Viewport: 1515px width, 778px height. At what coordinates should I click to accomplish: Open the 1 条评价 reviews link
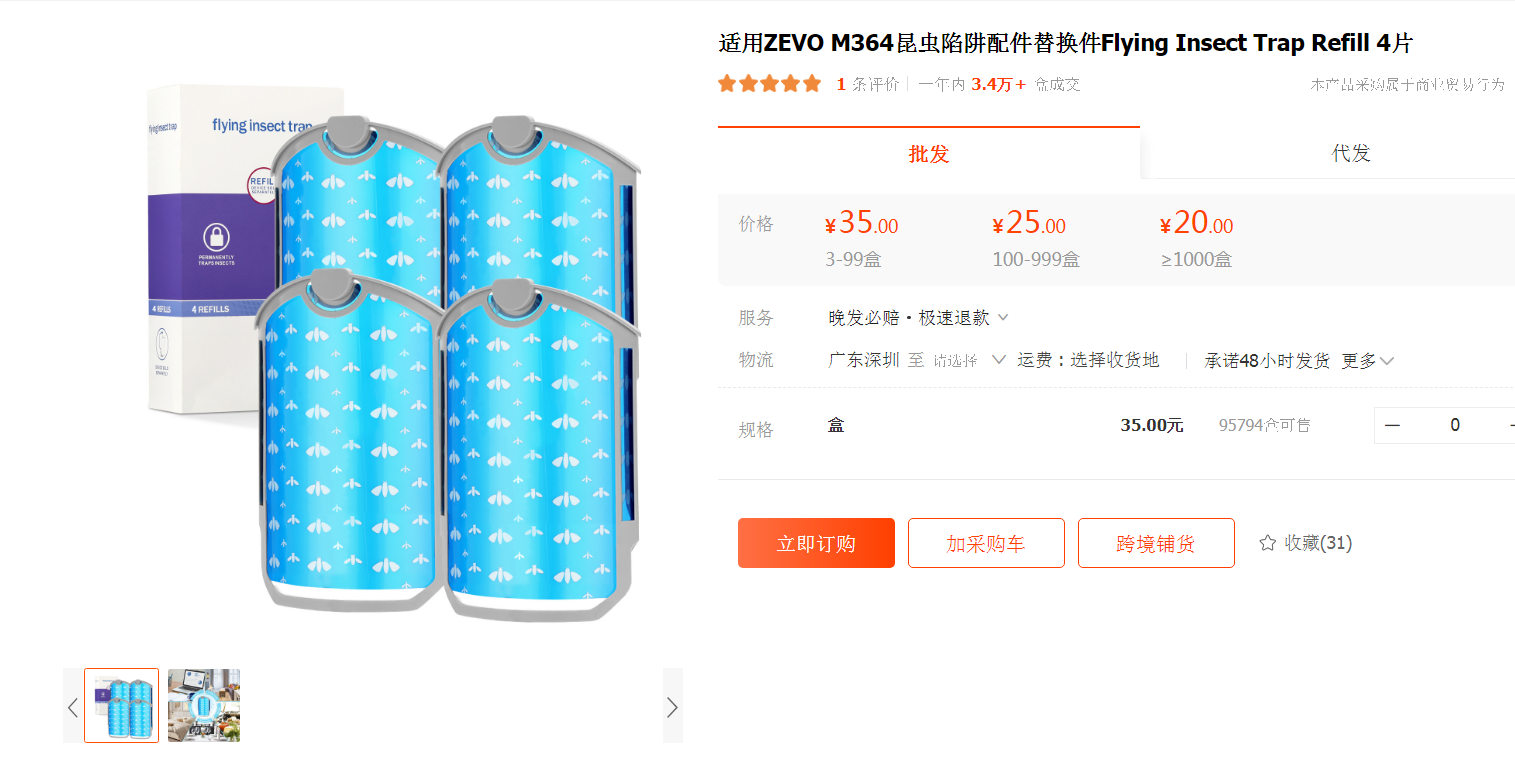(x=868, y=85)
